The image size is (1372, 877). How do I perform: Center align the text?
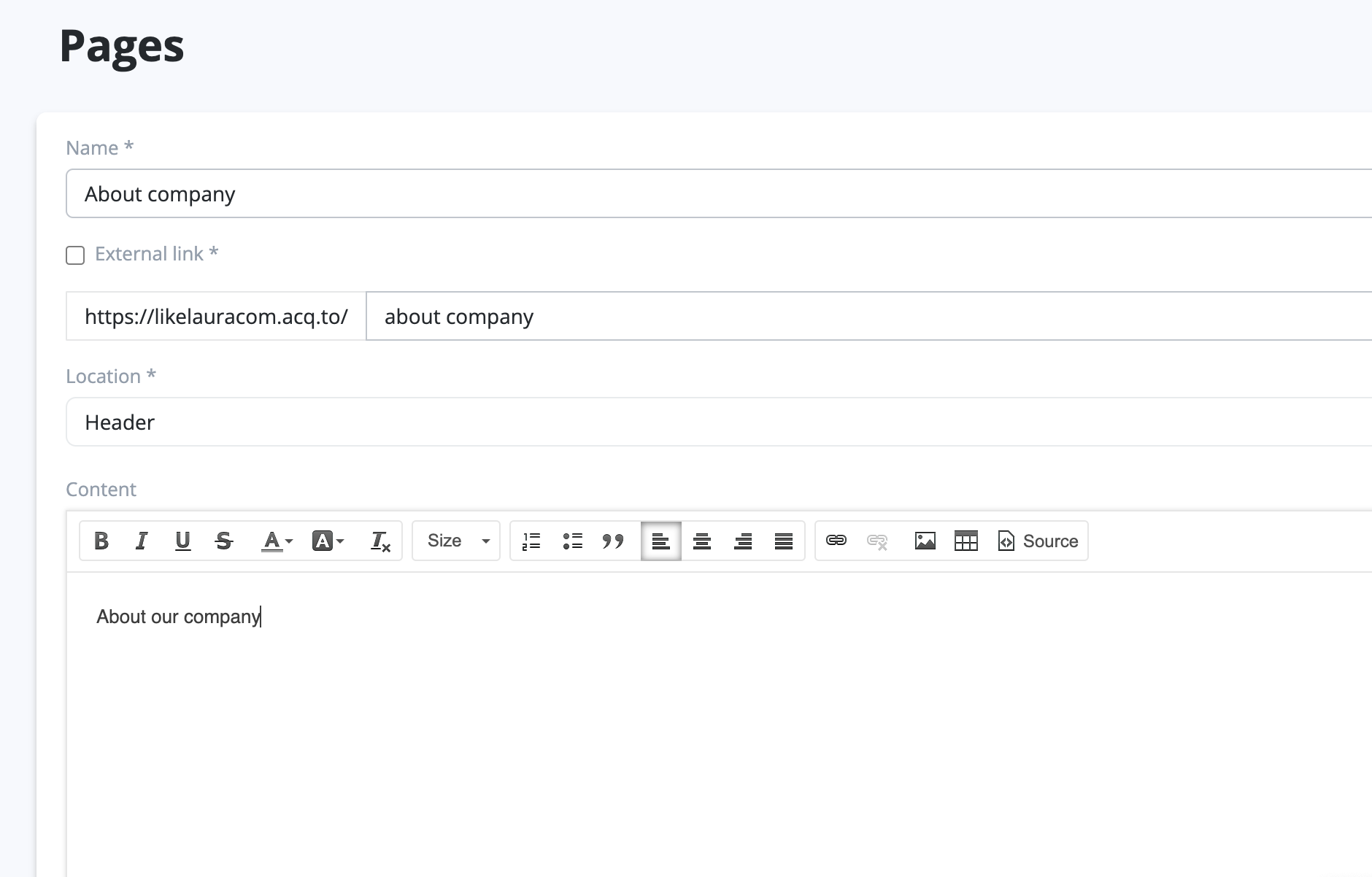click(x=702, y=541)
